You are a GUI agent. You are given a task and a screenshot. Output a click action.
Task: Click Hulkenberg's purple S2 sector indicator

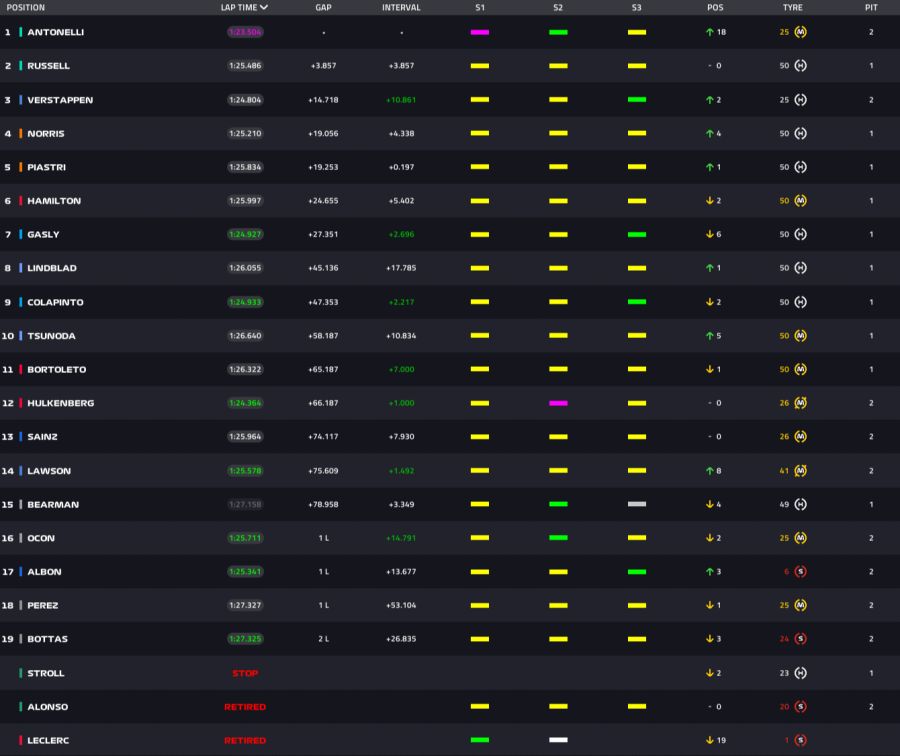tap(558, 403)
